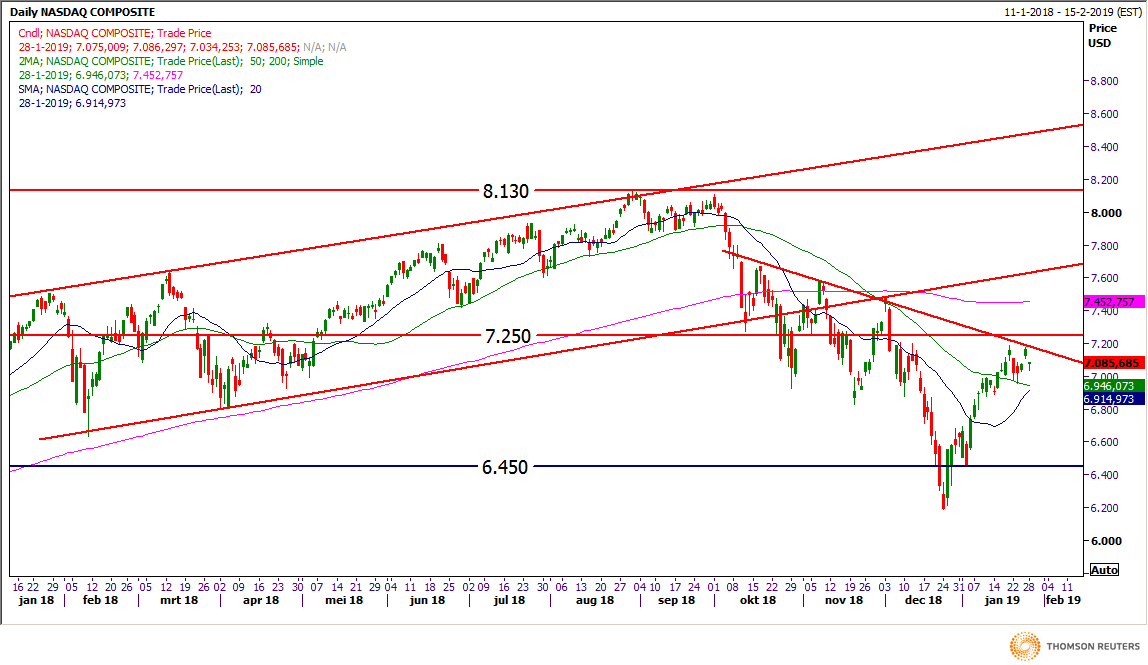1148x665 pixels.
Task: Click the 6.200 price axis value
Action: tap(1104, 508)
